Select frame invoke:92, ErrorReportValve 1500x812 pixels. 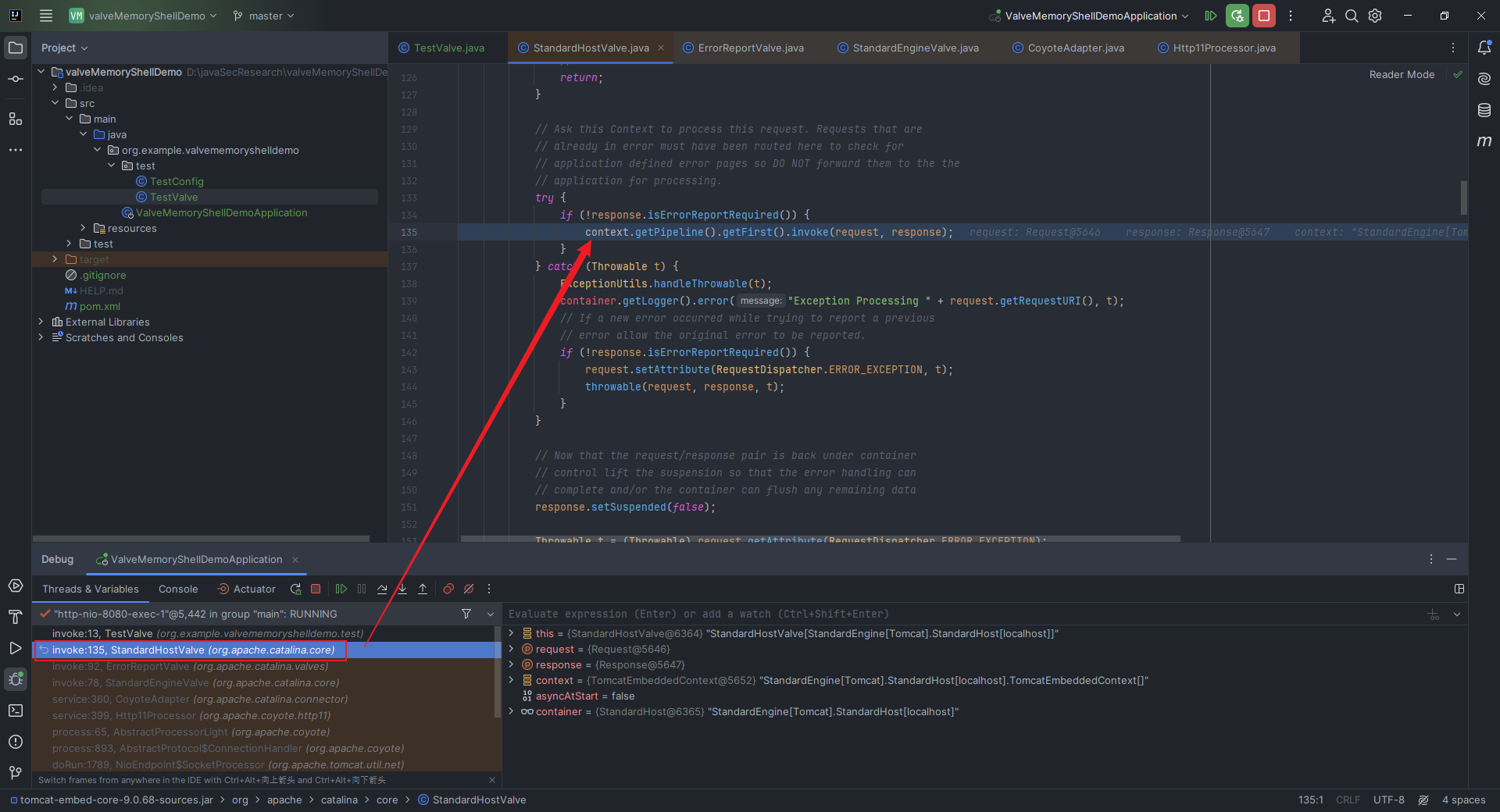coord(264,666)
